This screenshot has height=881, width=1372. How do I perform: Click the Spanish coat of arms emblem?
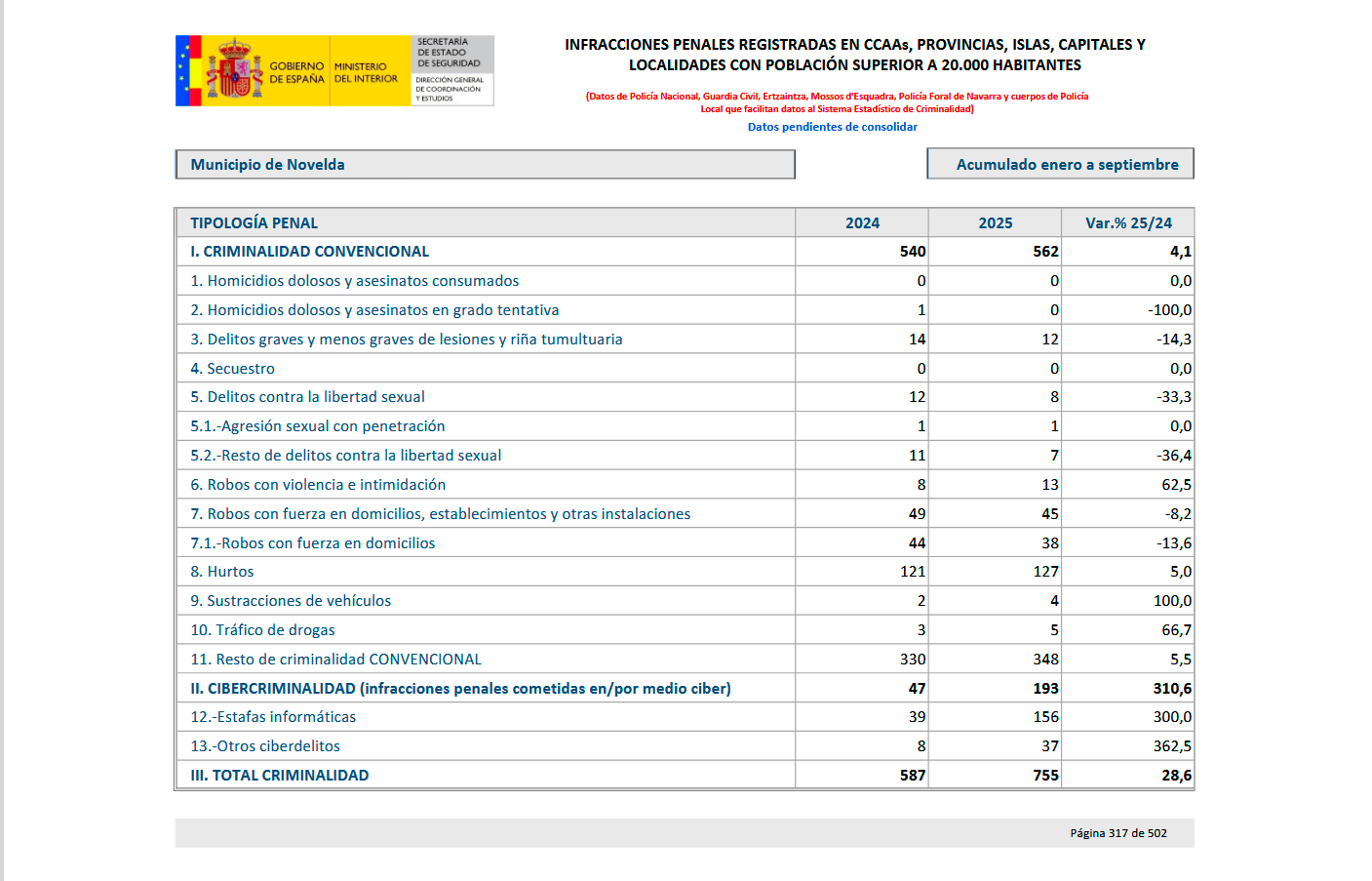[x=234, y=71]
